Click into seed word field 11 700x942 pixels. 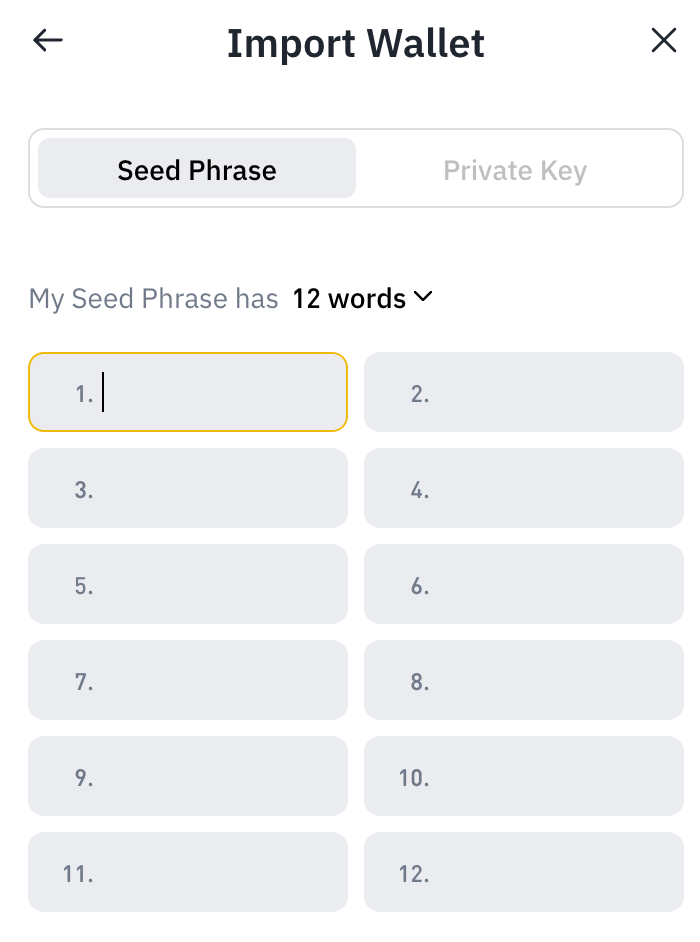[188, 872]
